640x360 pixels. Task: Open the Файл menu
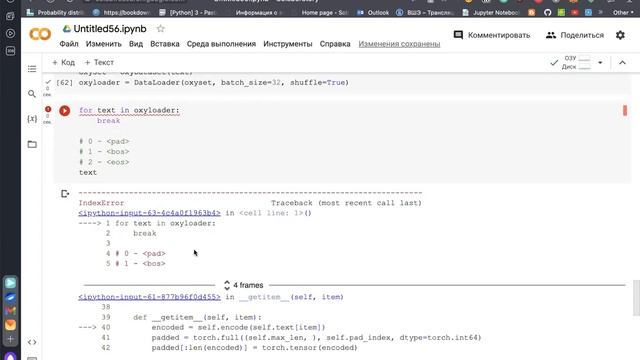[69, 44]
